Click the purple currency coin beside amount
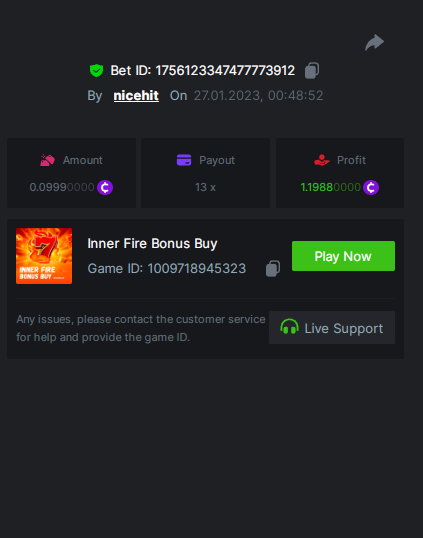Viewport: 423px width, 538px height. coord(105,187)
